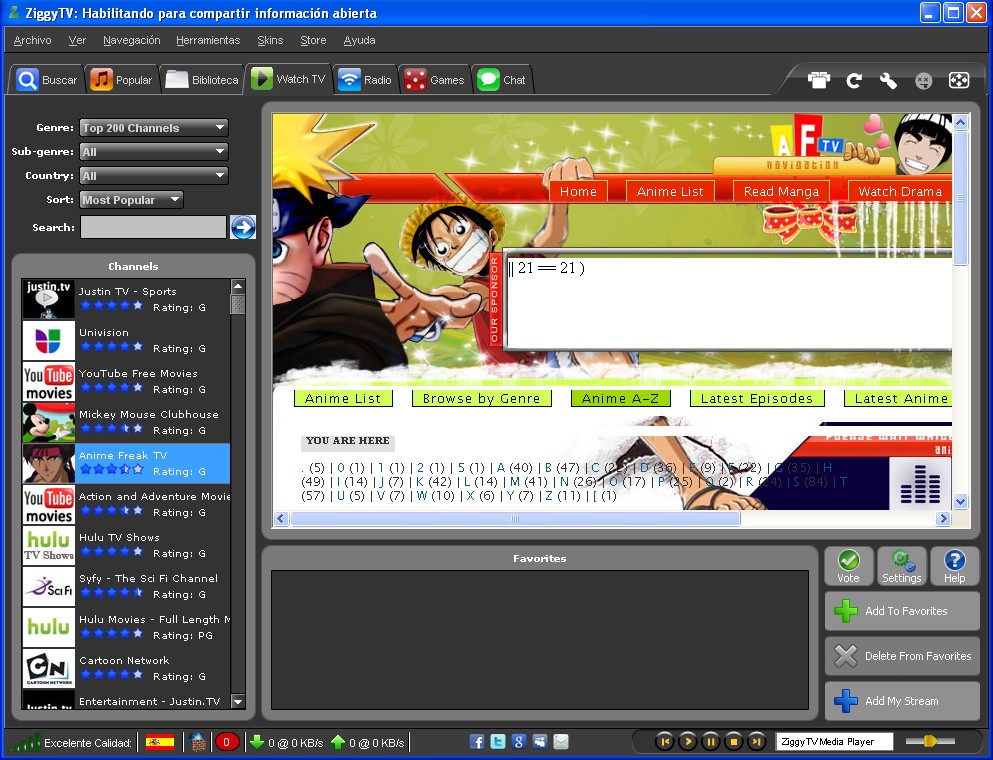Switch to the Popular tab

122,80
